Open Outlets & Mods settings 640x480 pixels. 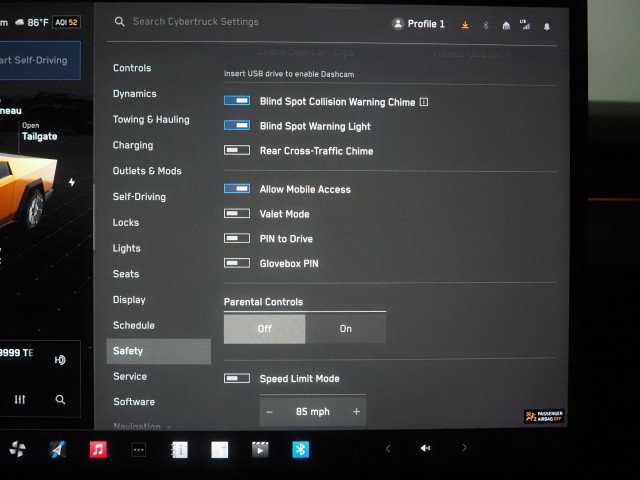click(147, 171)
